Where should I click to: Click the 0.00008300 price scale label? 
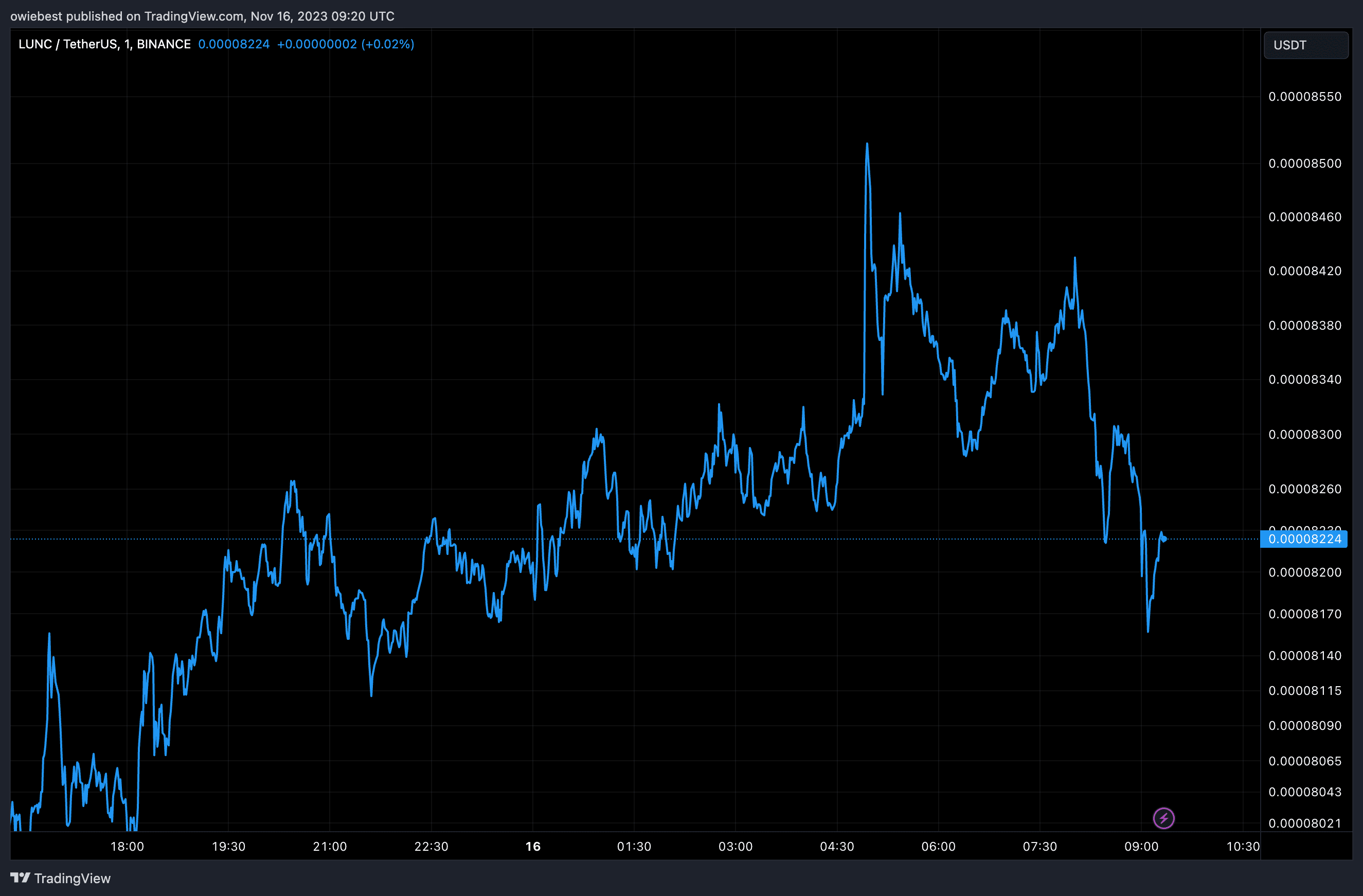(1304, 434)
